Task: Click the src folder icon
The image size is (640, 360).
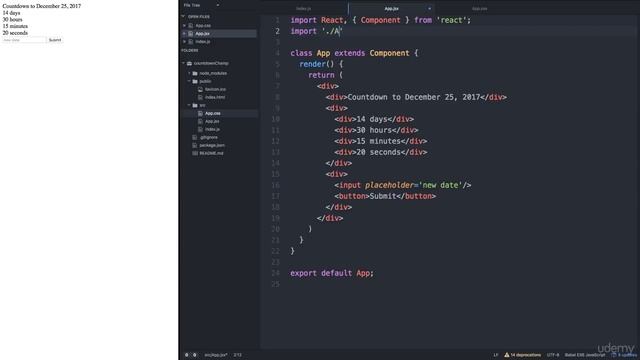Action: tap(195, 105)
